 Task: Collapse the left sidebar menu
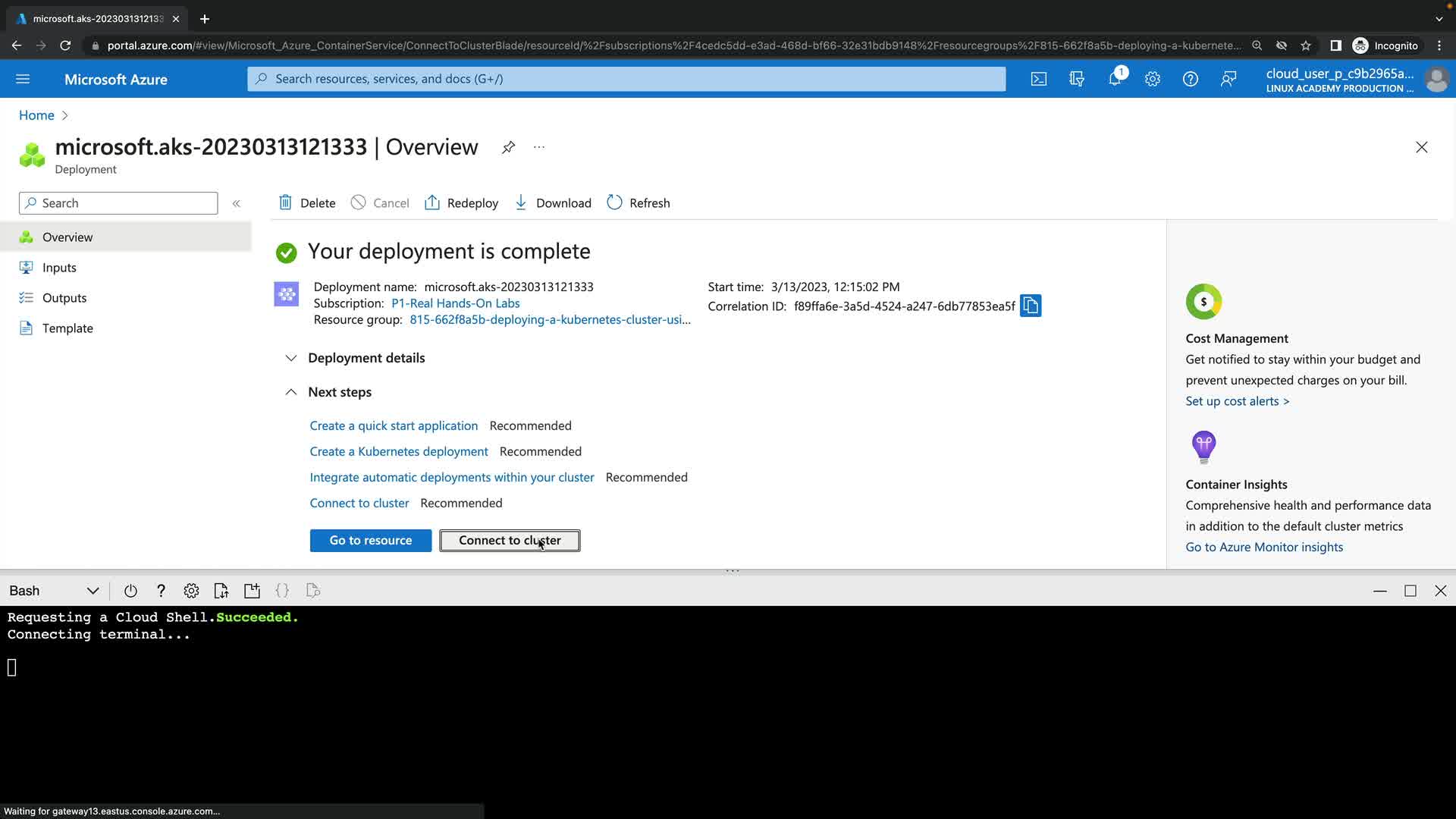[x=236, y=203]
